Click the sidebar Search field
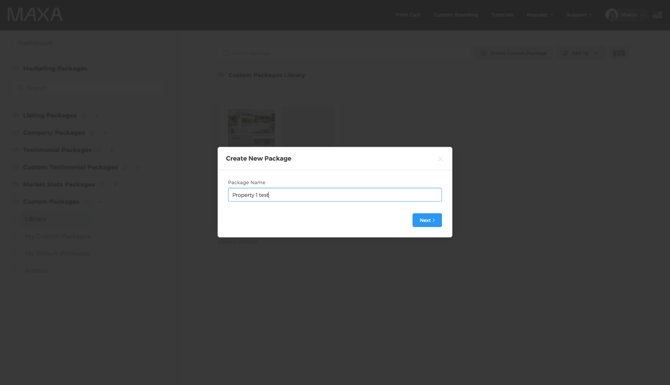The width and height of the screenshot is (670, 385). (88, 88)
